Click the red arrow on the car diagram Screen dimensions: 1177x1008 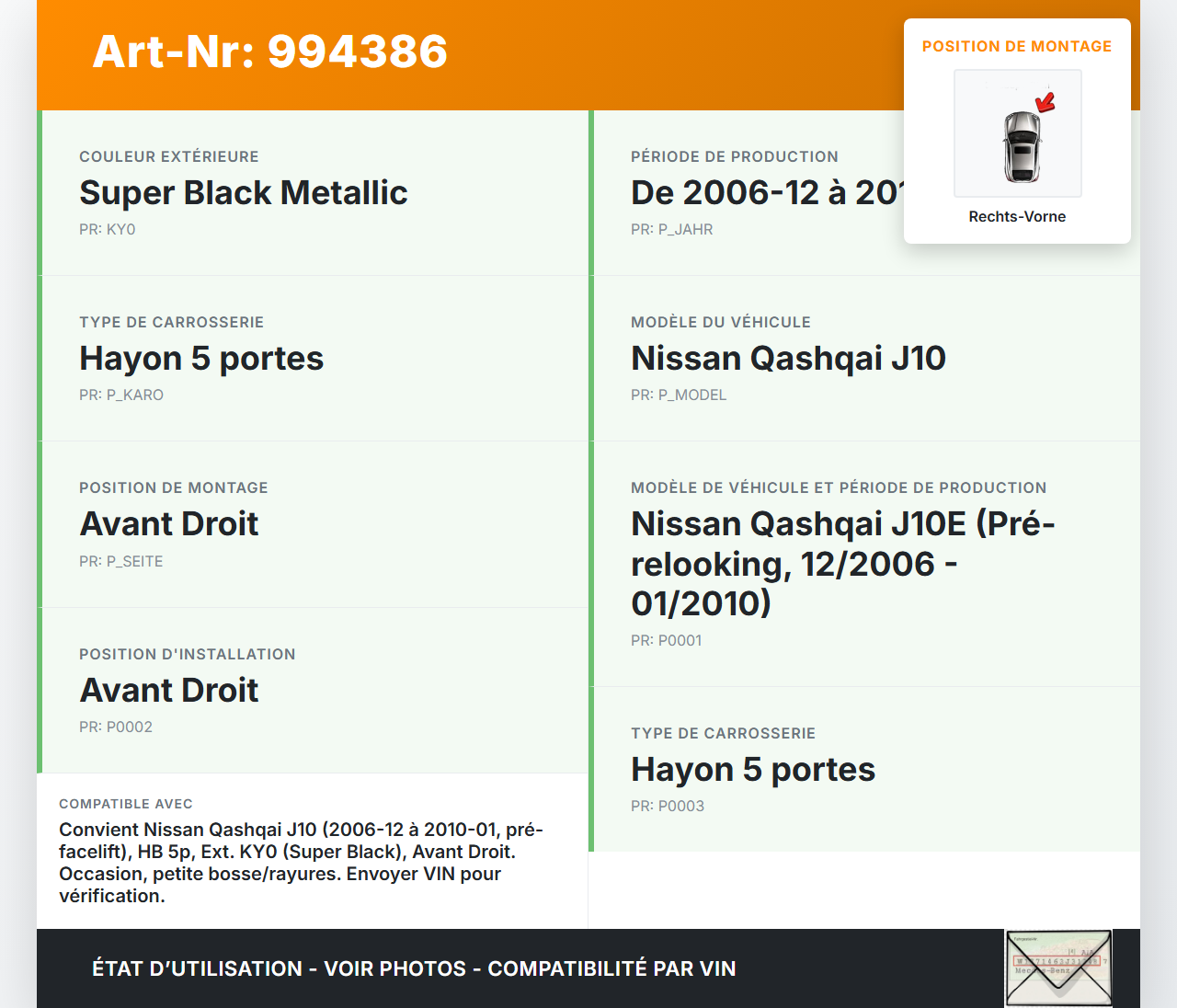click(x=1046, y=101)
